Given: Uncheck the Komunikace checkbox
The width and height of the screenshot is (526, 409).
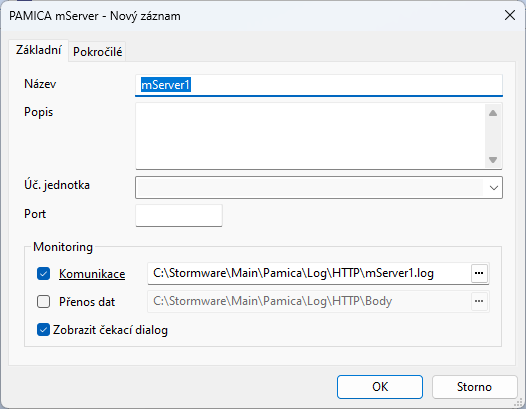Looking at the screenshot, I should point(44,273).
